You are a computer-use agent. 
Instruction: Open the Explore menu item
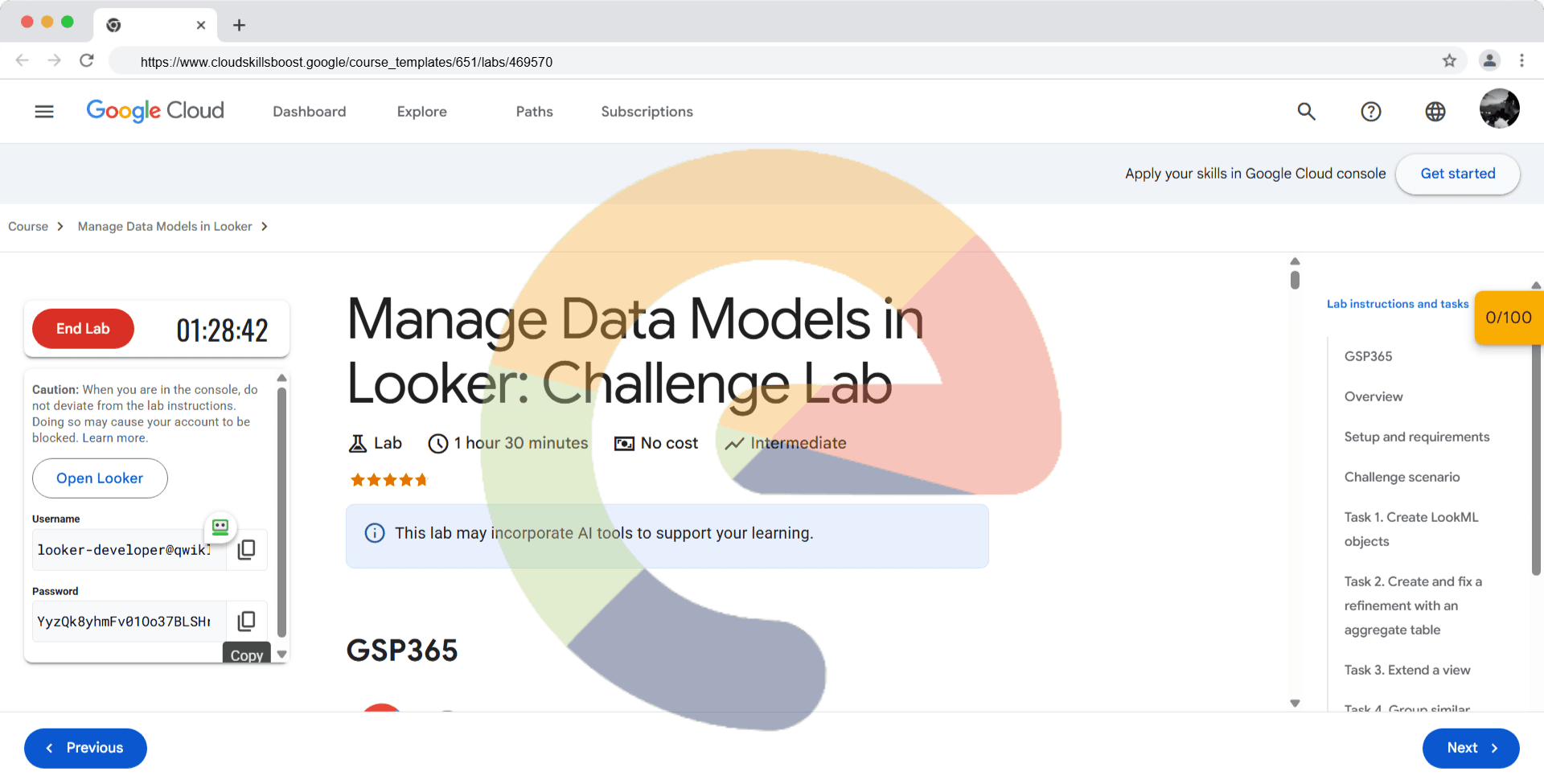click(x=421, y=112)
